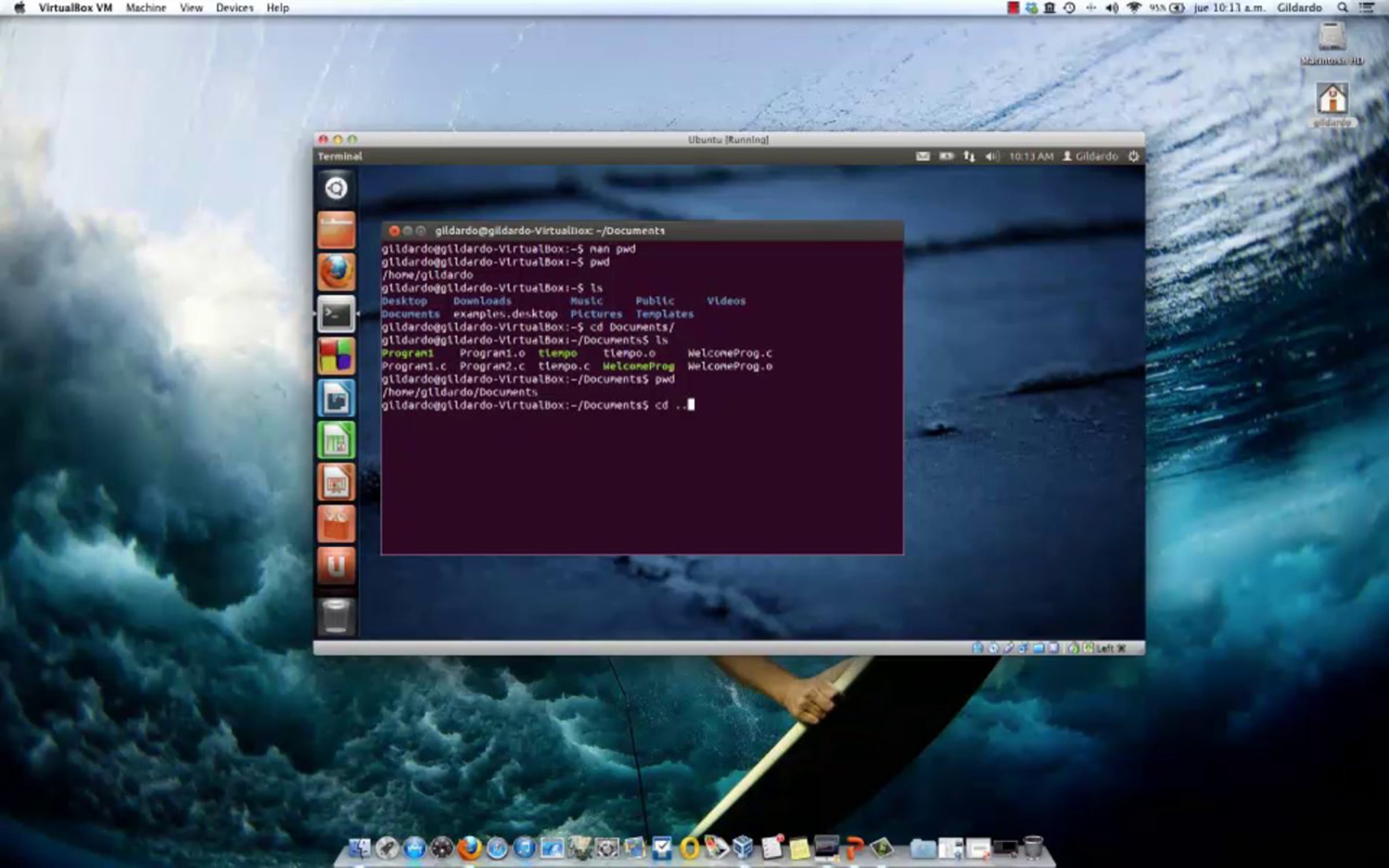1389x868 pixels.
Task: Open LibreOffice Impress from launcher
Action: (336, 482)
